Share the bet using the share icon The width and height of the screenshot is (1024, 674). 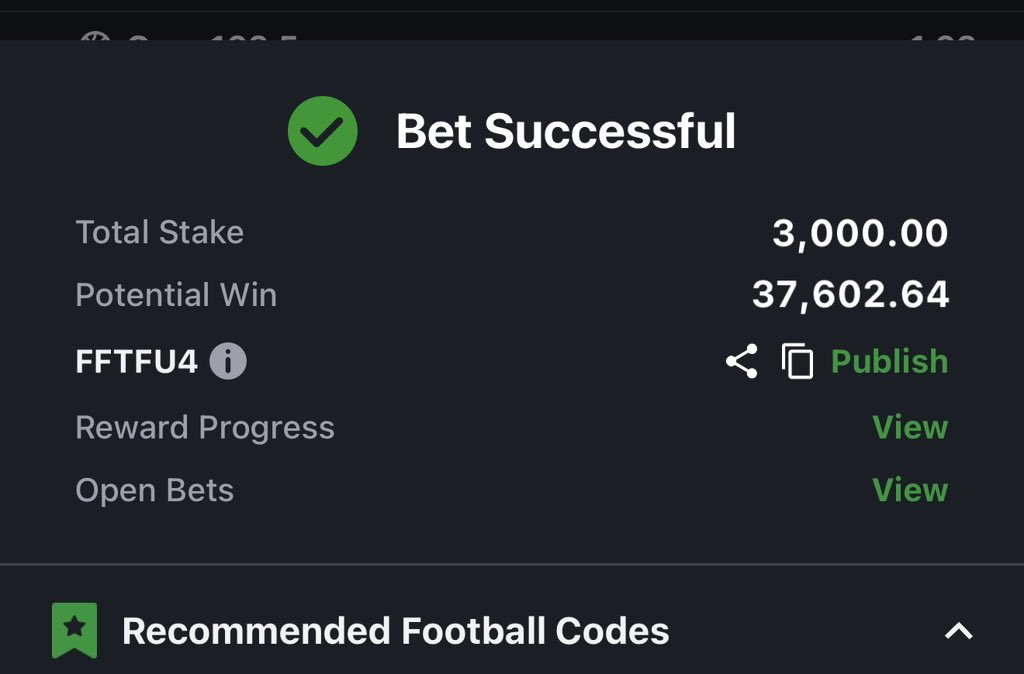point(741,361)
